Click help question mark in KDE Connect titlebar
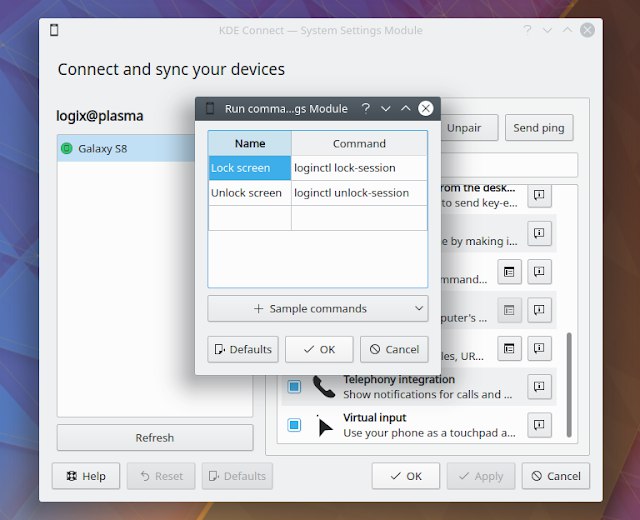The image size is (640, 520). [x=527, y=30]
